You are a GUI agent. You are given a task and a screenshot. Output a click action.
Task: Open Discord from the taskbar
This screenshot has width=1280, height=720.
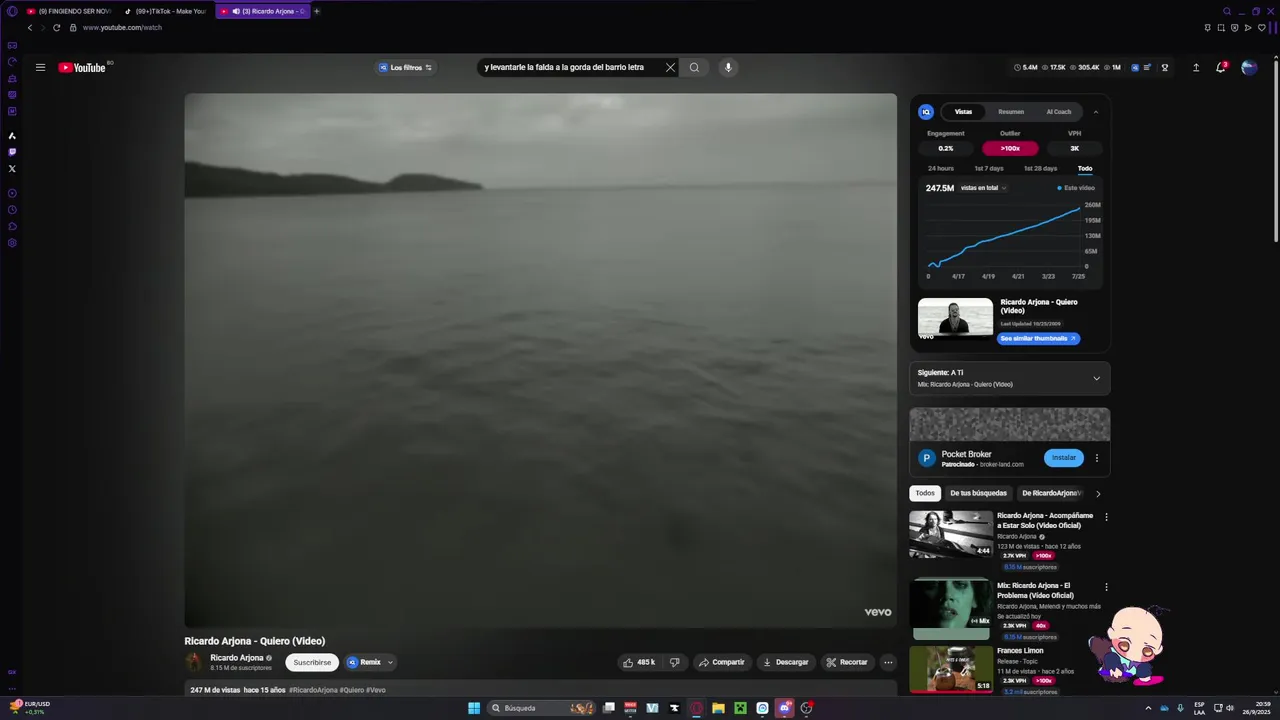pyautogui.click(x=784, y=708)
